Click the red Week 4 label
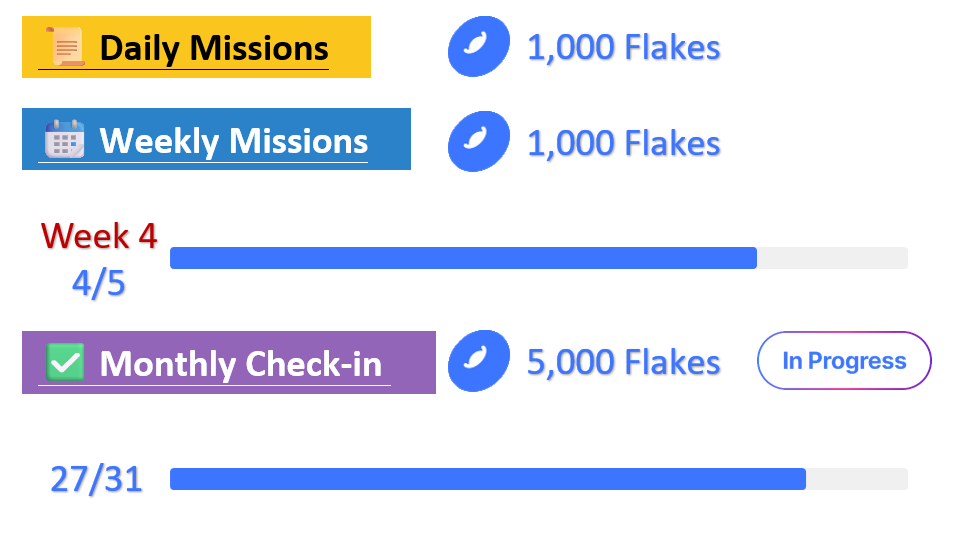Image resolution: width=962 pixels, height=534 pixels. (99, 236)
